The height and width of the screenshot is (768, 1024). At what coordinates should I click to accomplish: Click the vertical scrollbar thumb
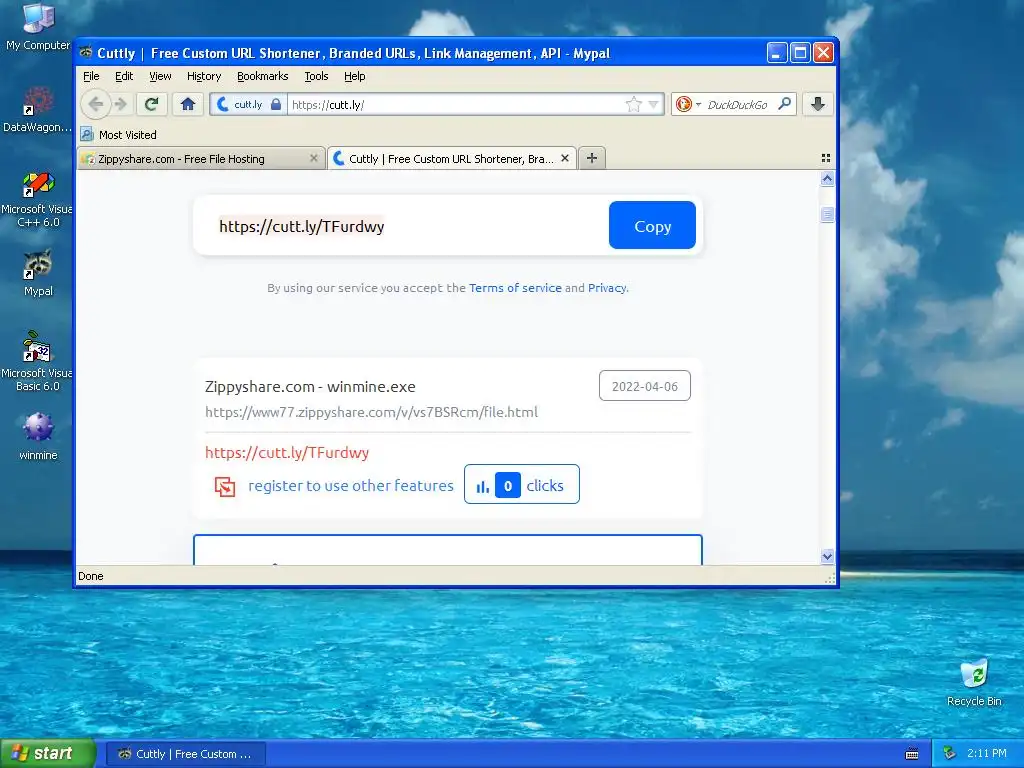(827, 214)
